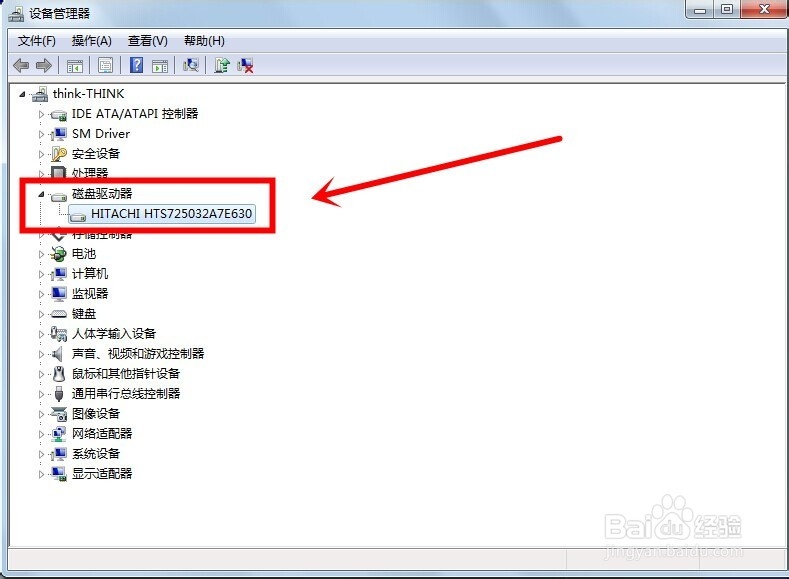
Task: Expand the 显示适配器 node
Action: coord(41,474)
